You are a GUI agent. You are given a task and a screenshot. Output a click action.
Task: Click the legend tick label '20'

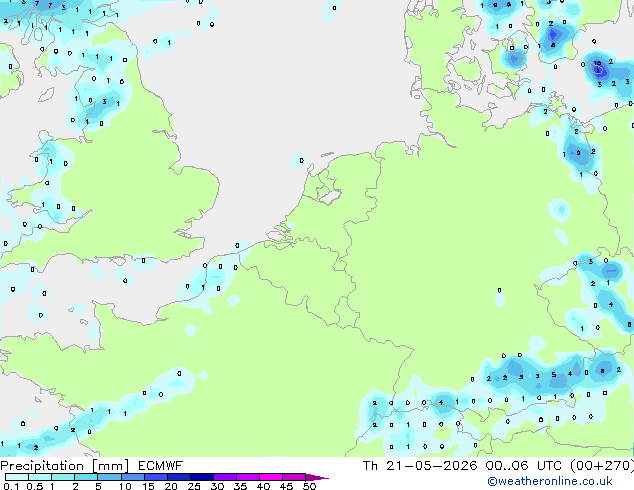(x=171, y=486)
